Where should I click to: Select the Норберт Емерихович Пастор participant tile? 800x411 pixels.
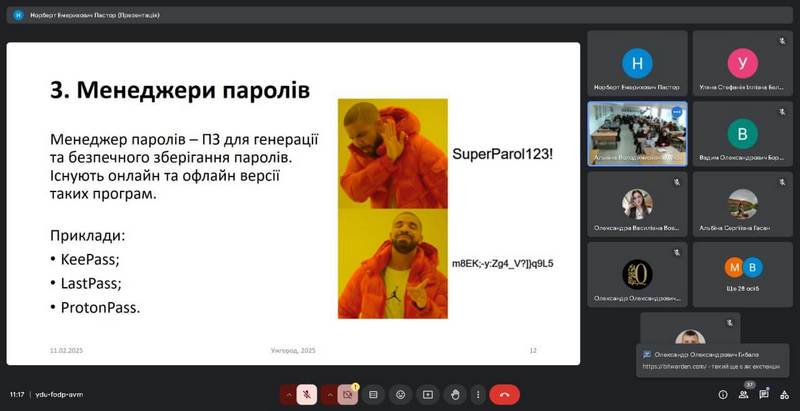[637, 63]
